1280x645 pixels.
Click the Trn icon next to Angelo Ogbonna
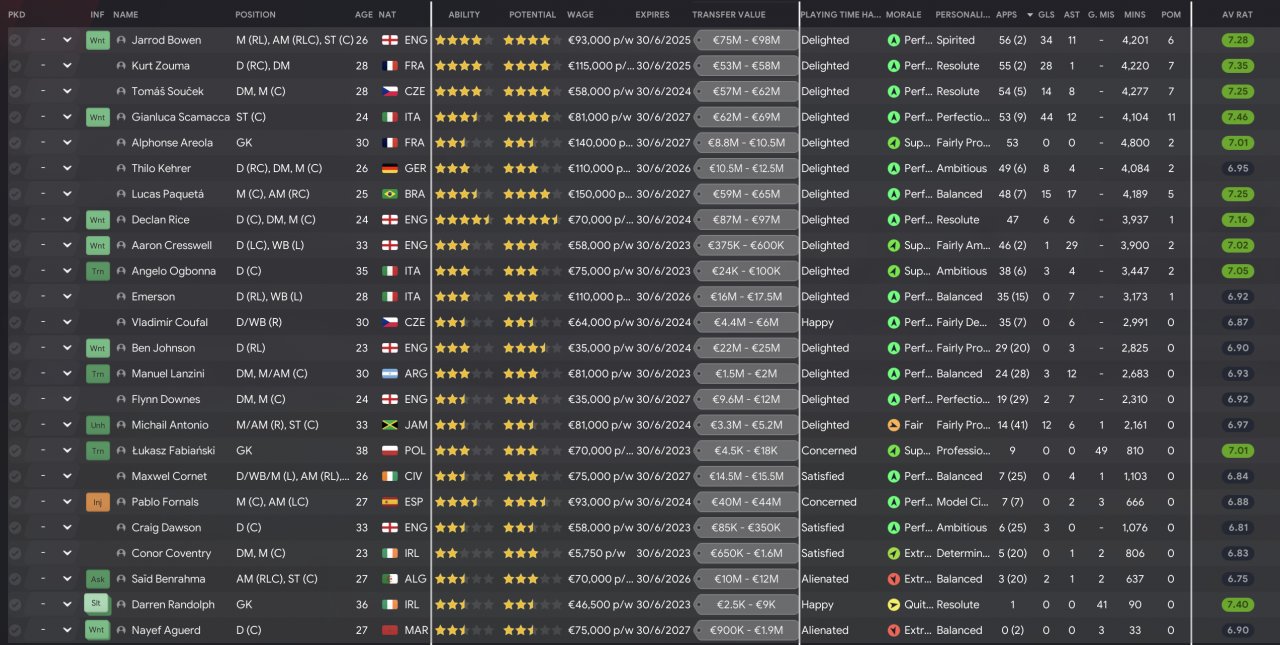pos(97,271)
